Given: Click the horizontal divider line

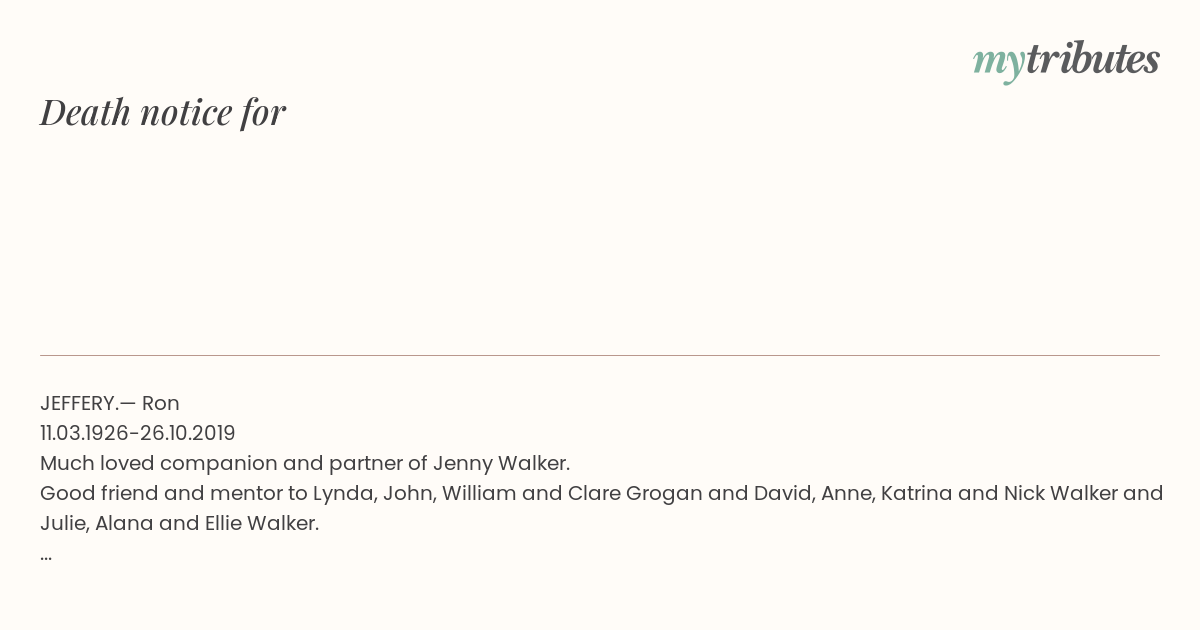Looking at the screenshot, I should [600, 355].
